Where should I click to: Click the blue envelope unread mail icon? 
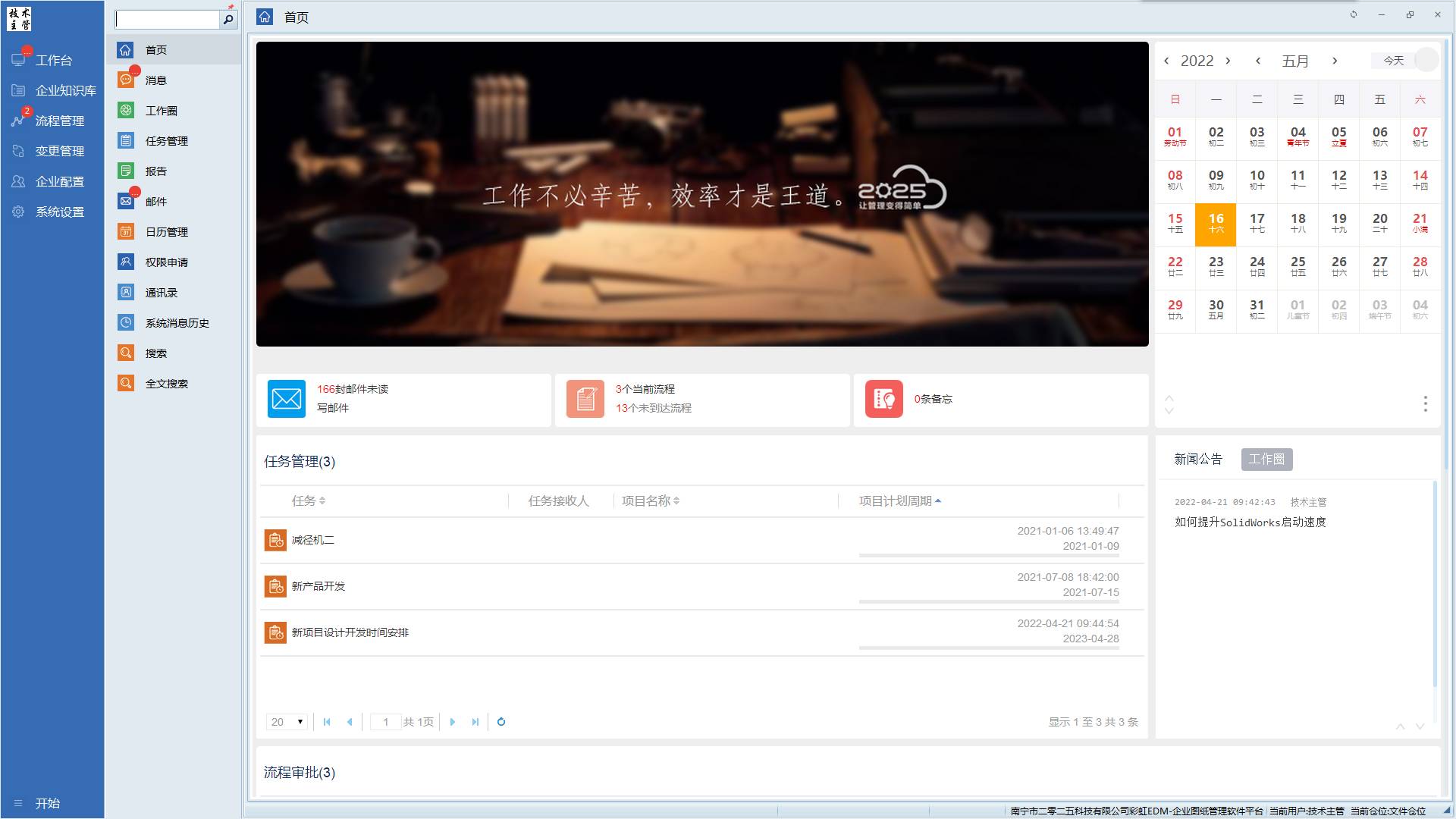click(287, 399)
